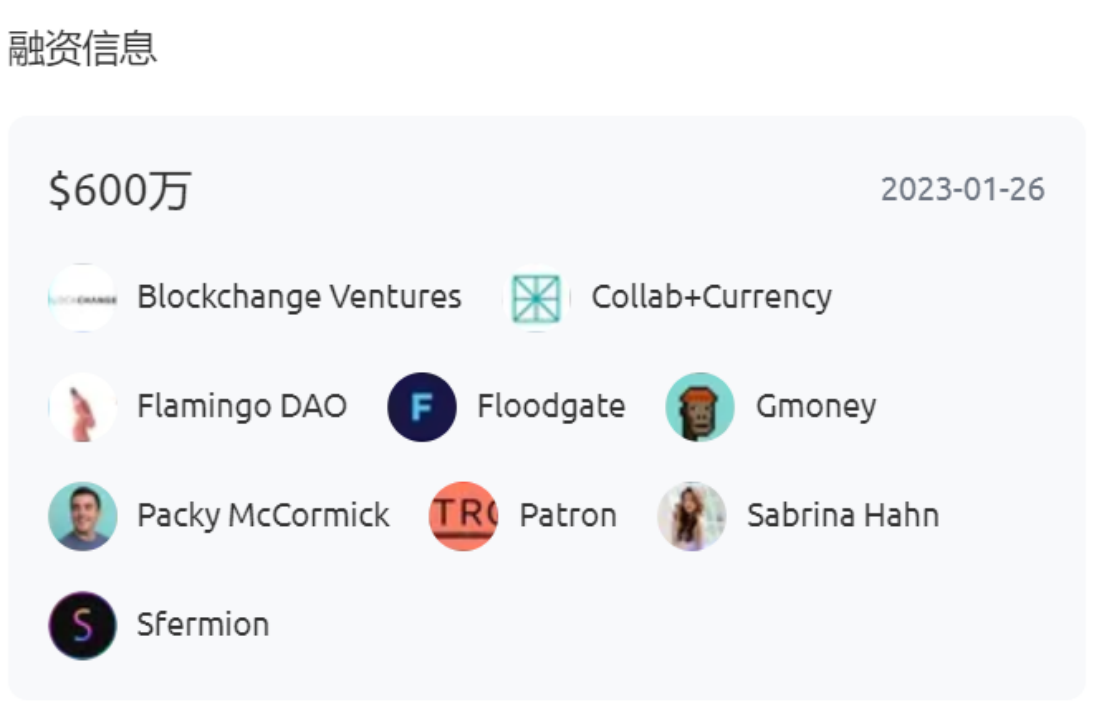This screenshot has width=1094, height=720.
Task: Select the Flamingo DAO name
Action: click(x=241, y=406)
